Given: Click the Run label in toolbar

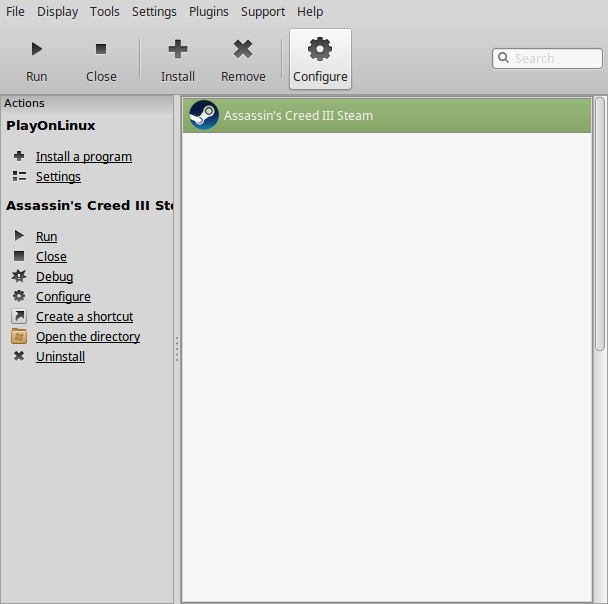Looking at the screenshot, I should click(36, 77).
